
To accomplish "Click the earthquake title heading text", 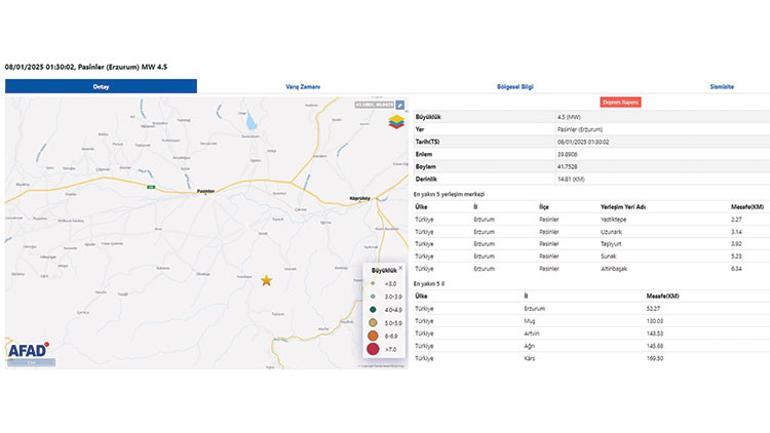I will pos(86,67).
